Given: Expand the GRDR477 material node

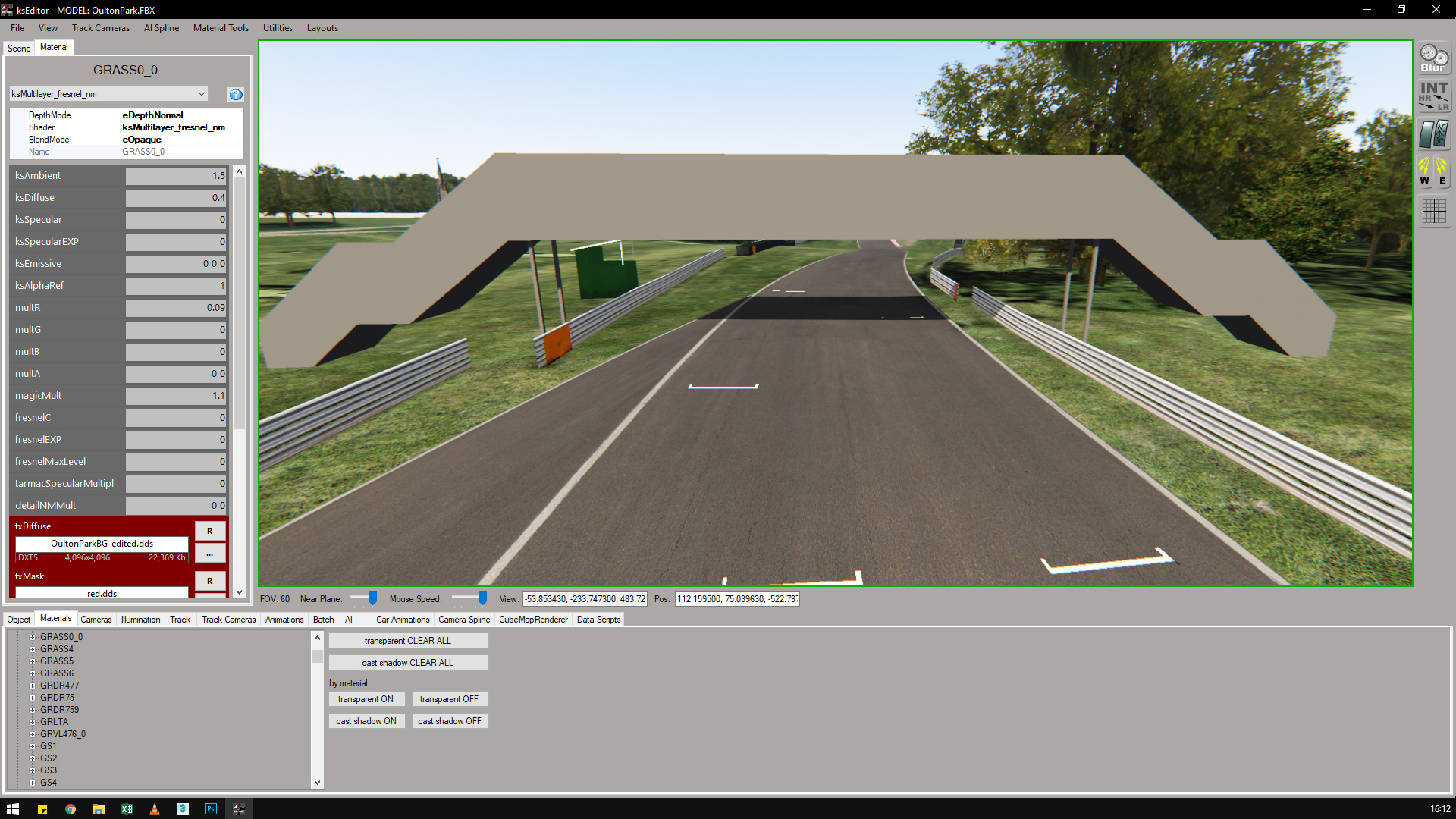Looking at the screenshot, I should pos(33,686).
